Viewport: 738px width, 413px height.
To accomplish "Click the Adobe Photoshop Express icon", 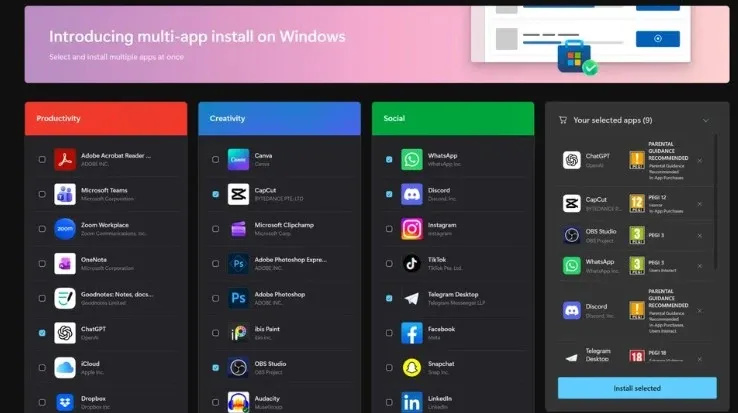I will coord(238,264).
